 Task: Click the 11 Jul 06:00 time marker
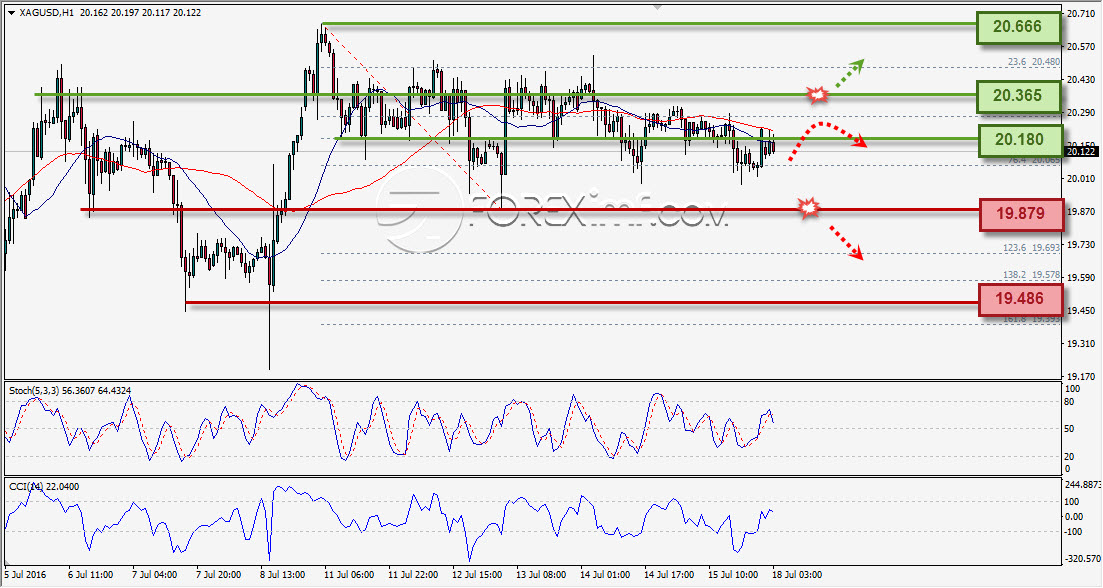(x=350, y=575)
